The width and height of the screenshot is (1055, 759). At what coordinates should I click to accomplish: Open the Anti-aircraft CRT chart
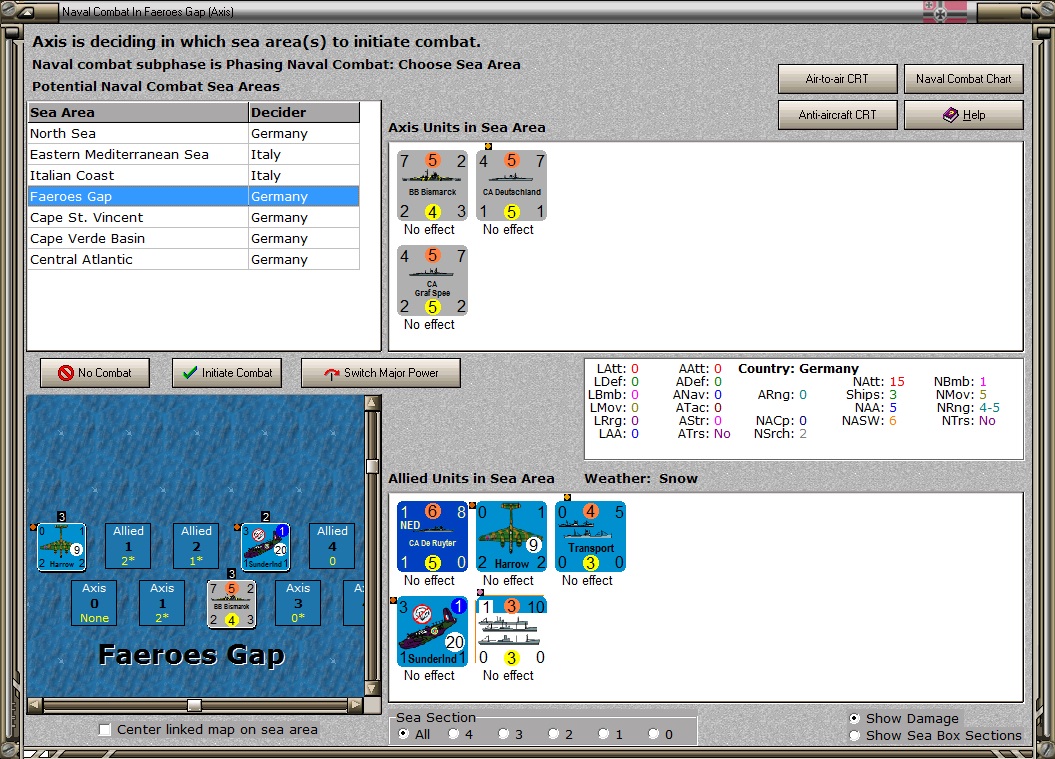838,115
